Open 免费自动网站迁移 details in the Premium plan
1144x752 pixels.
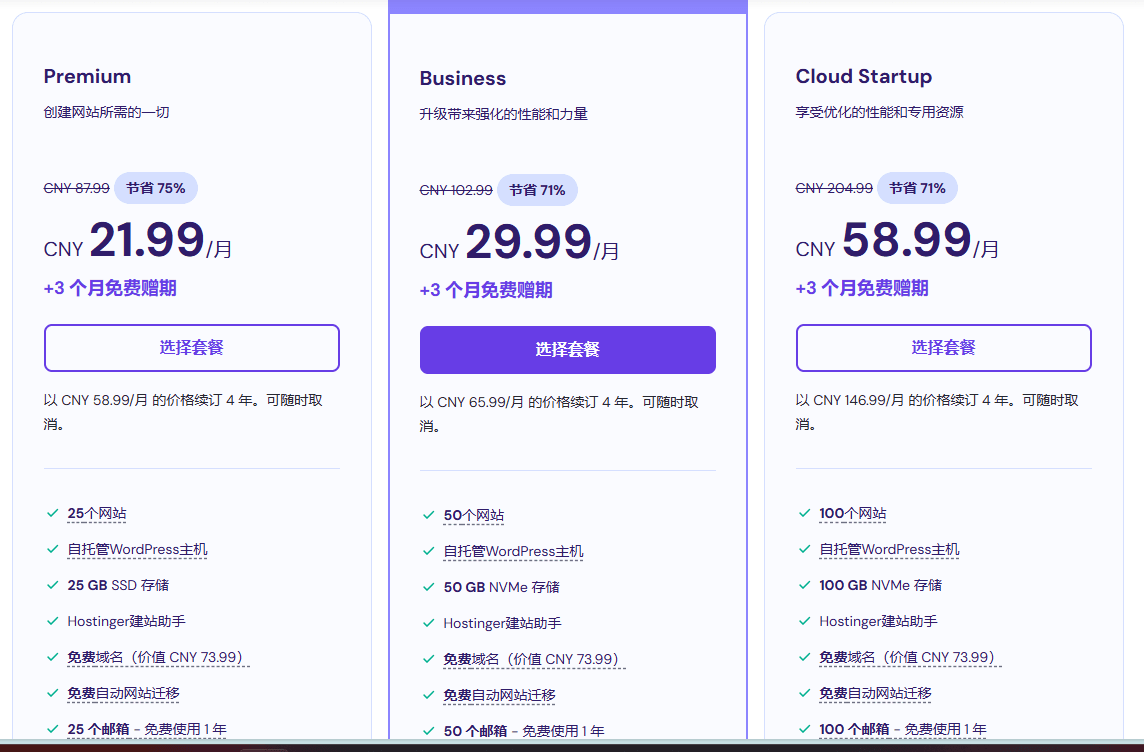coord(123,693)
